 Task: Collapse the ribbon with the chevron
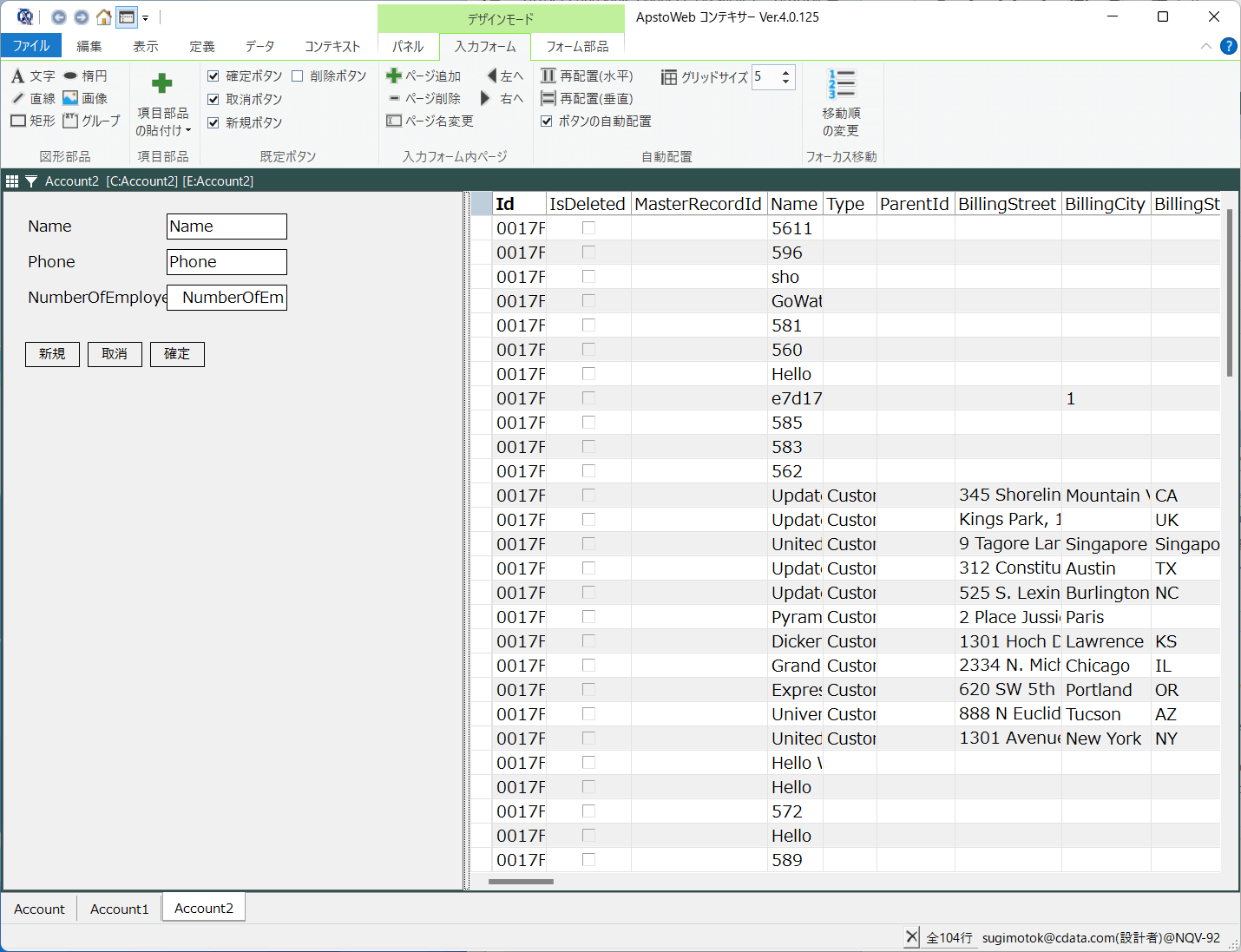pos(1205,46)
